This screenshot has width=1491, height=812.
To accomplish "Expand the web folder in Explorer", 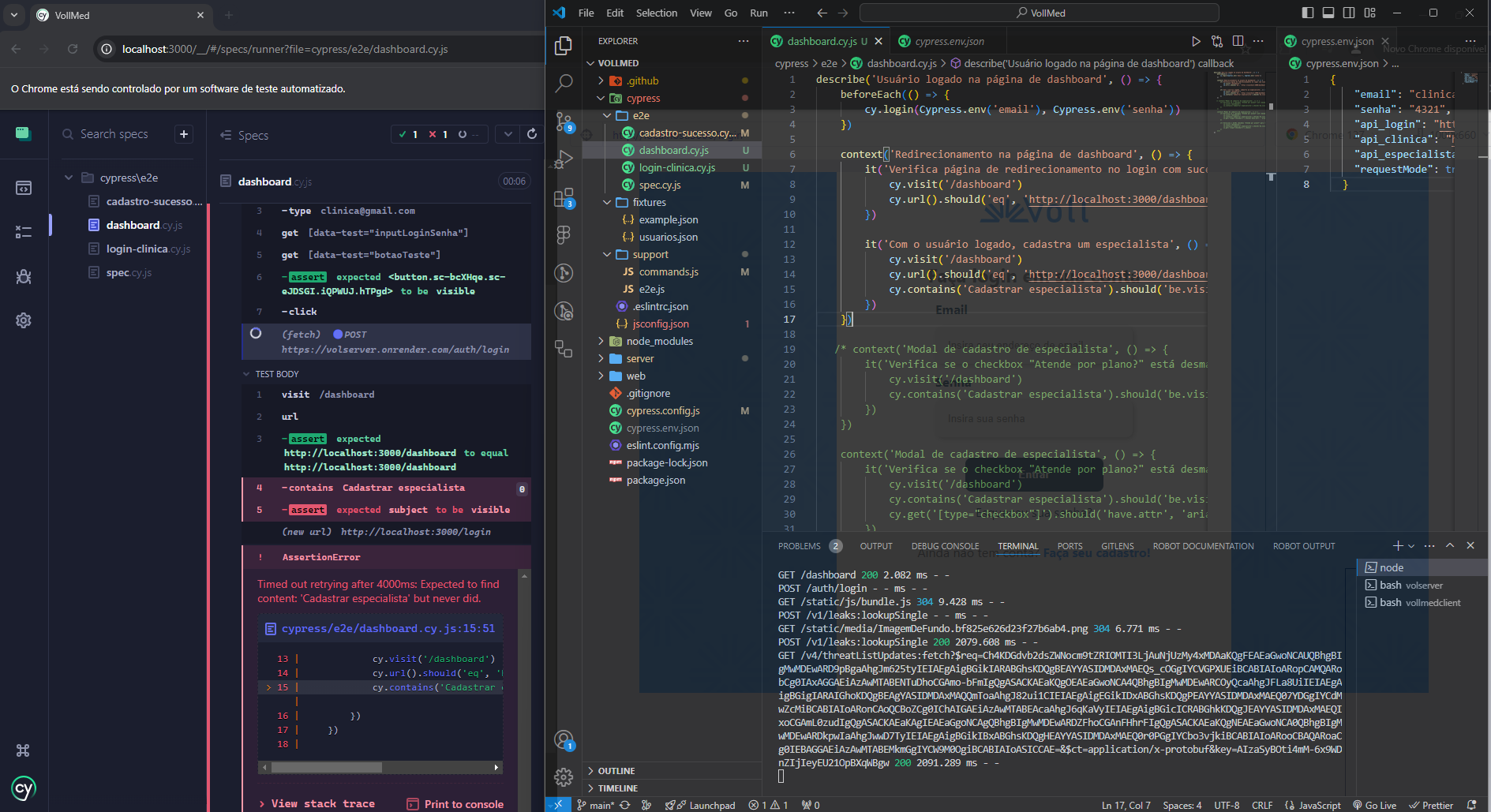I will [601, 376].
